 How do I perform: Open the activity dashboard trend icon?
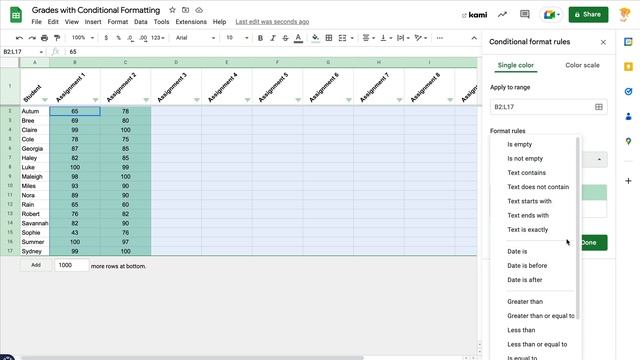pyautogui.click(x=502, y=15)
